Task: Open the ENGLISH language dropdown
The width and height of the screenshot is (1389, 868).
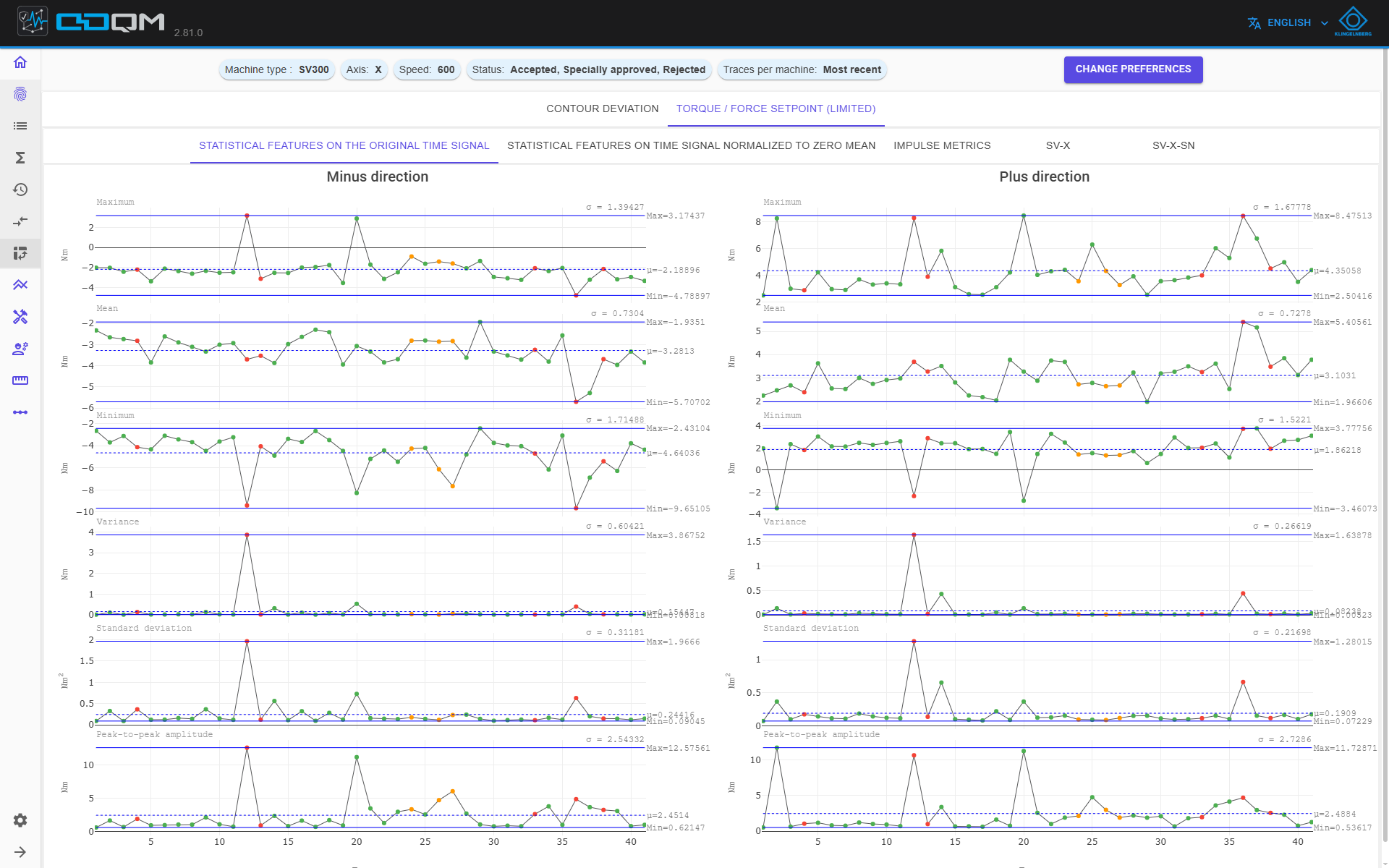Action: [1288, 23]
